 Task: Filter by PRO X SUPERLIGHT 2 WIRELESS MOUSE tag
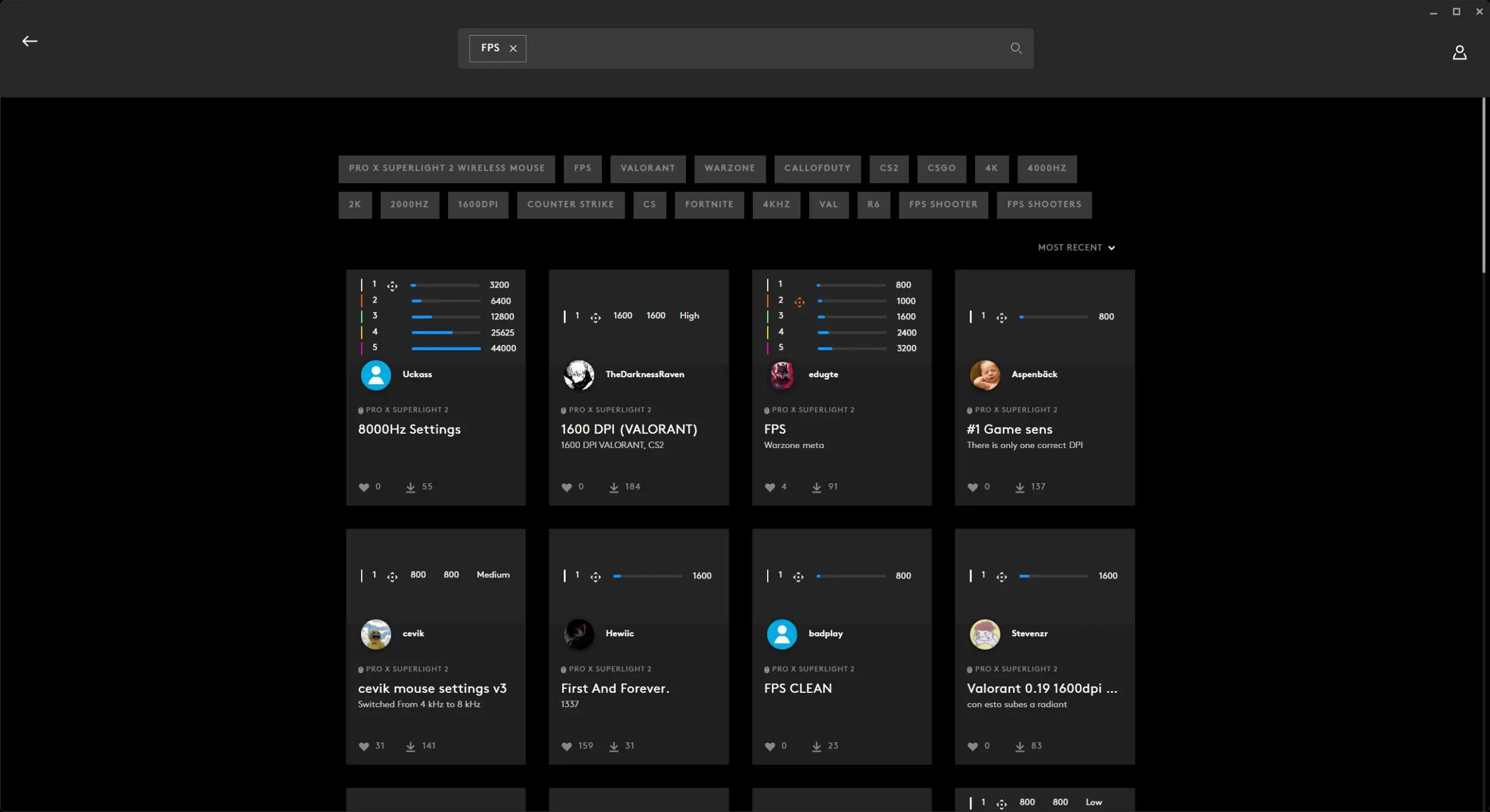pos(446,169)
